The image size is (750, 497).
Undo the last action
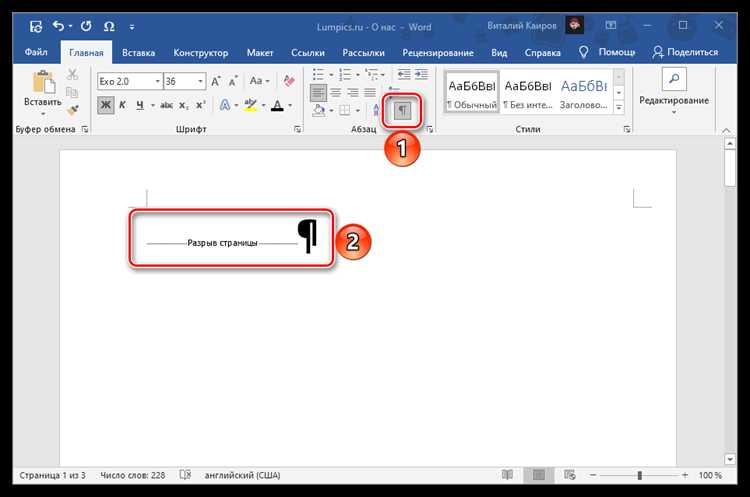[58, 26]
